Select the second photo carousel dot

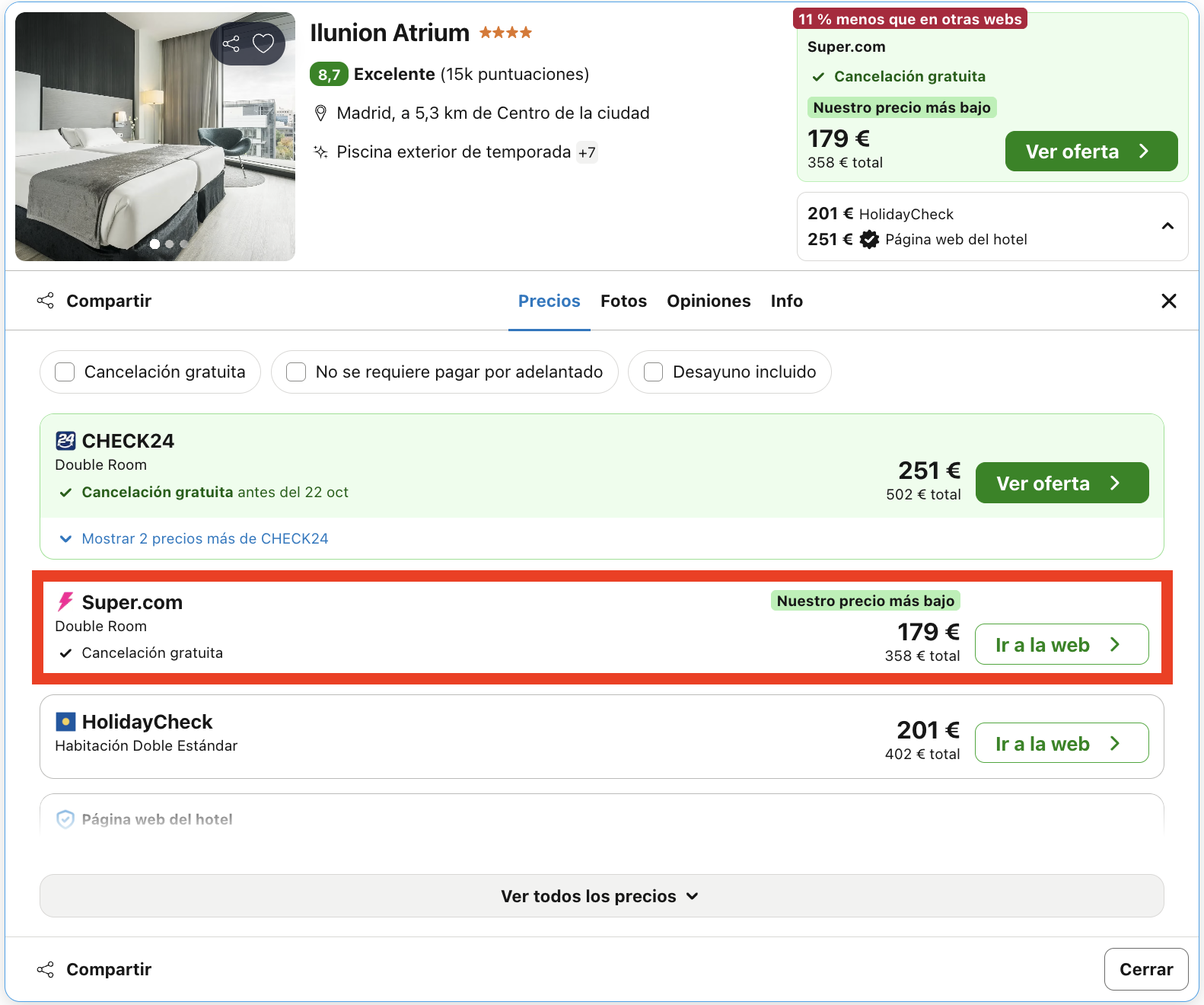169,244
